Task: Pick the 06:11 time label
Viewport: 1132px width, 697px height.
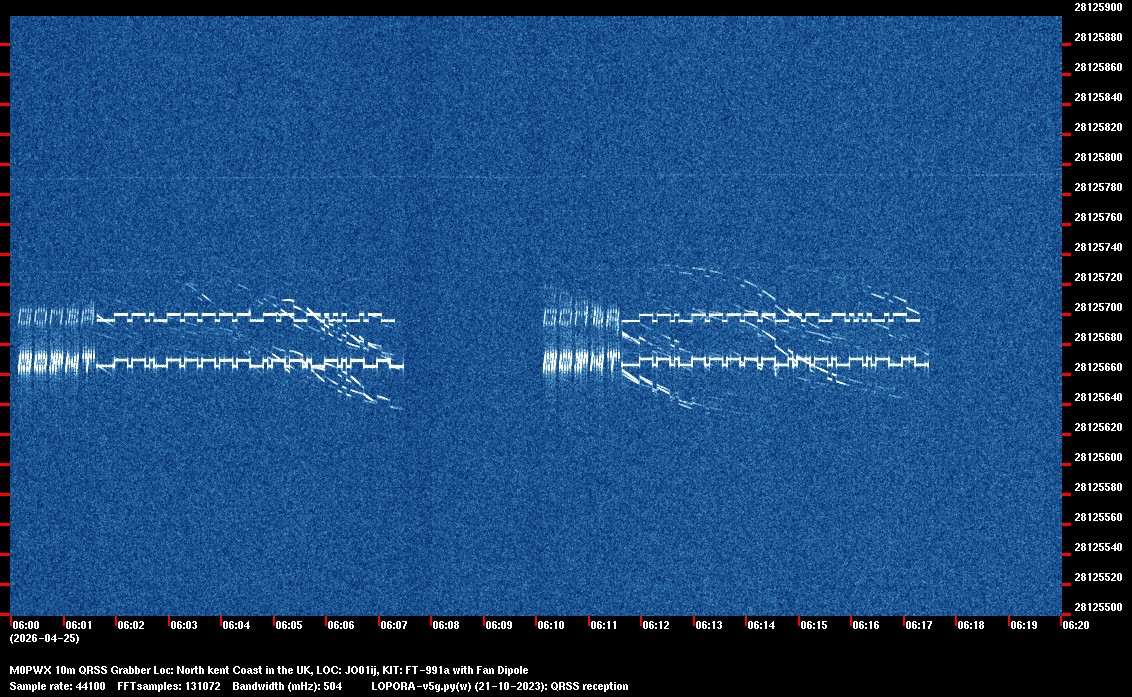Action: click(604, 625)
